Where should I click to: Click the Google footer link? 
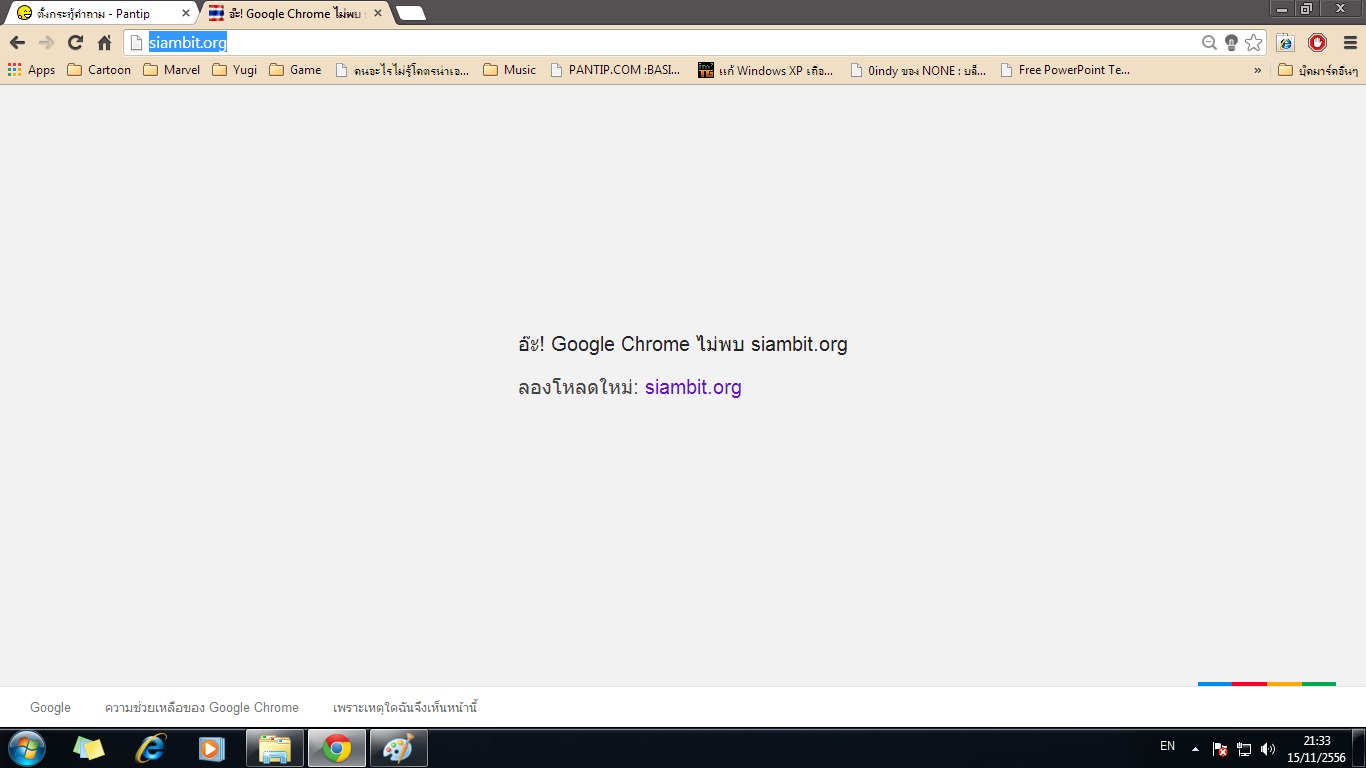[50, 707]
